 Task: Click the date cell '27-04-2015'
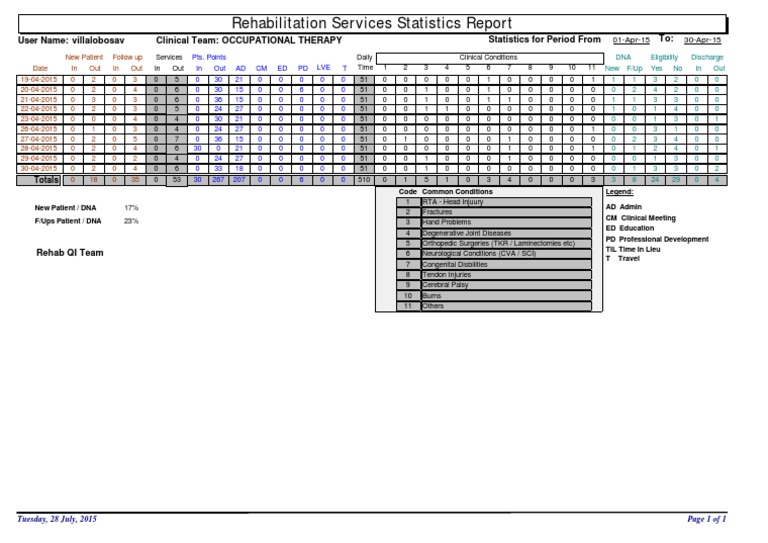[39, 139]
